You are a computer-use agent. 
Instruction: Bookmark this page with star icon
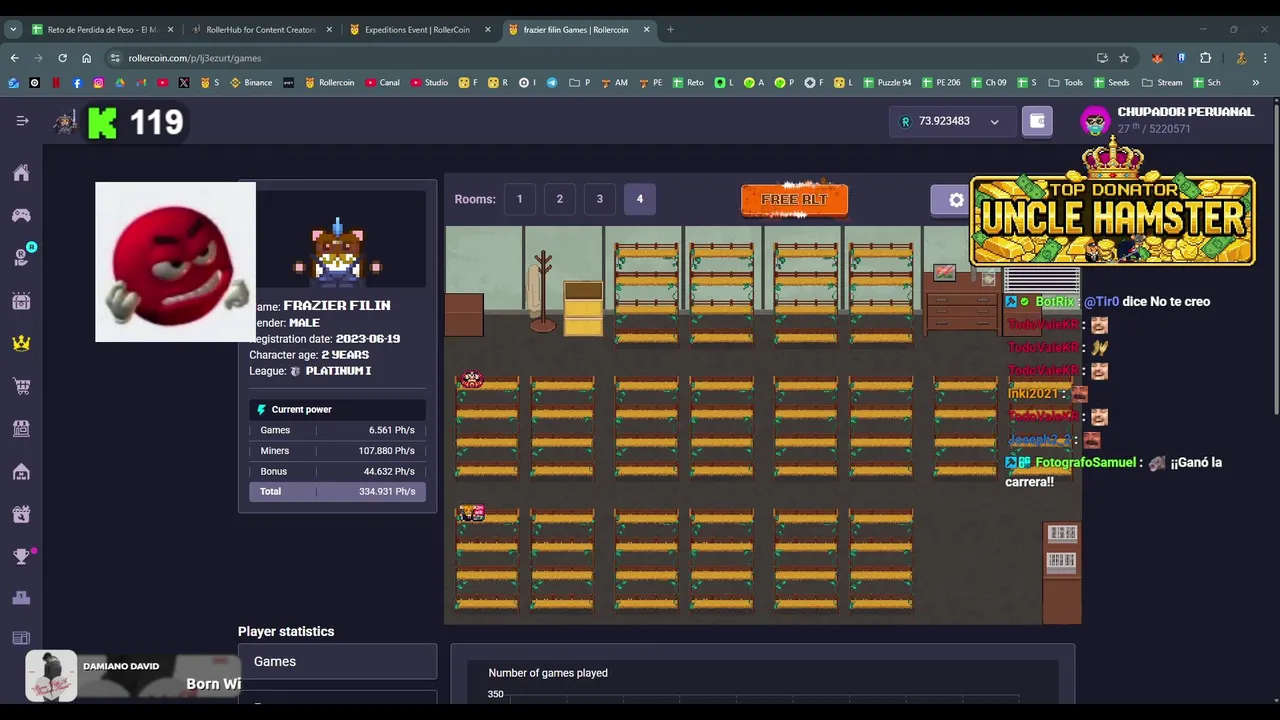tap(1124, 58)
